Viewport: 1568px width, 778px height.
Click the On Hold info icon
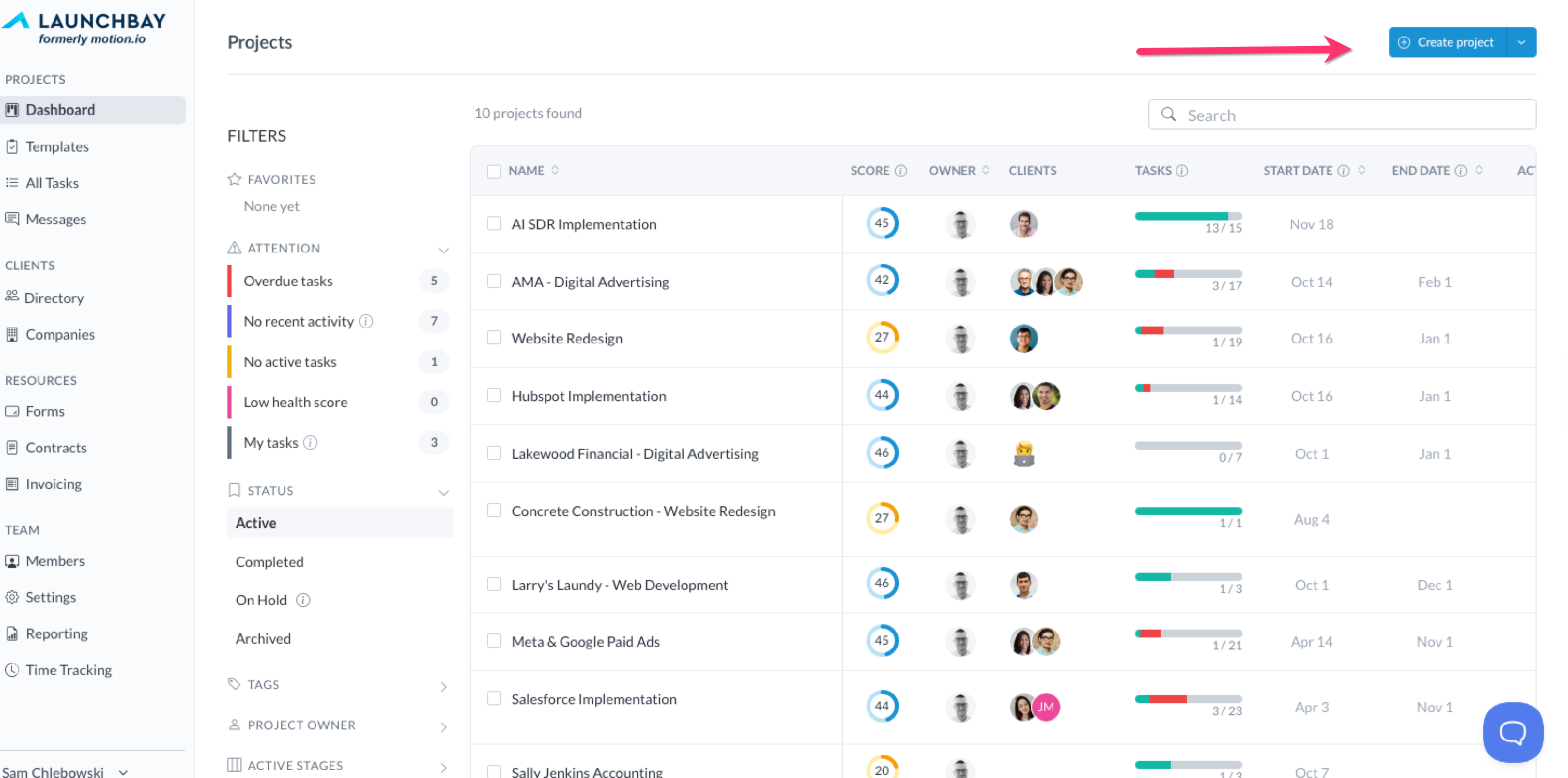(303, 600)
